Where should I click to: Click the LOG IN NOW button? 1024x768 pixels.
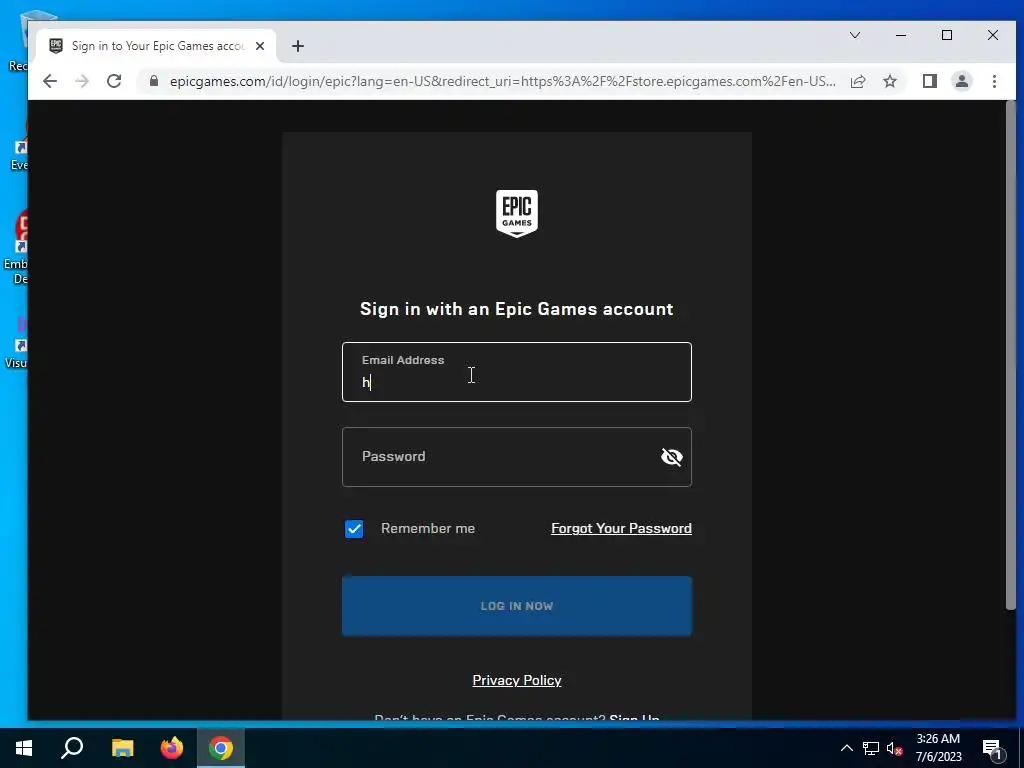coord(517,605)
